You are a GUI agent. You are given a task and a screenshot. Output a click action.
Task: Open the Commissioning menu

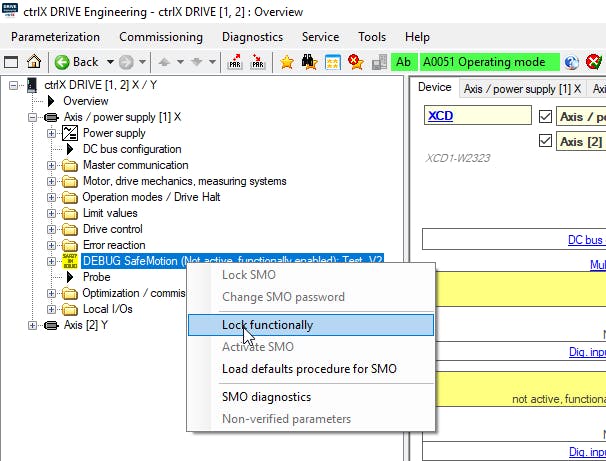161,37
